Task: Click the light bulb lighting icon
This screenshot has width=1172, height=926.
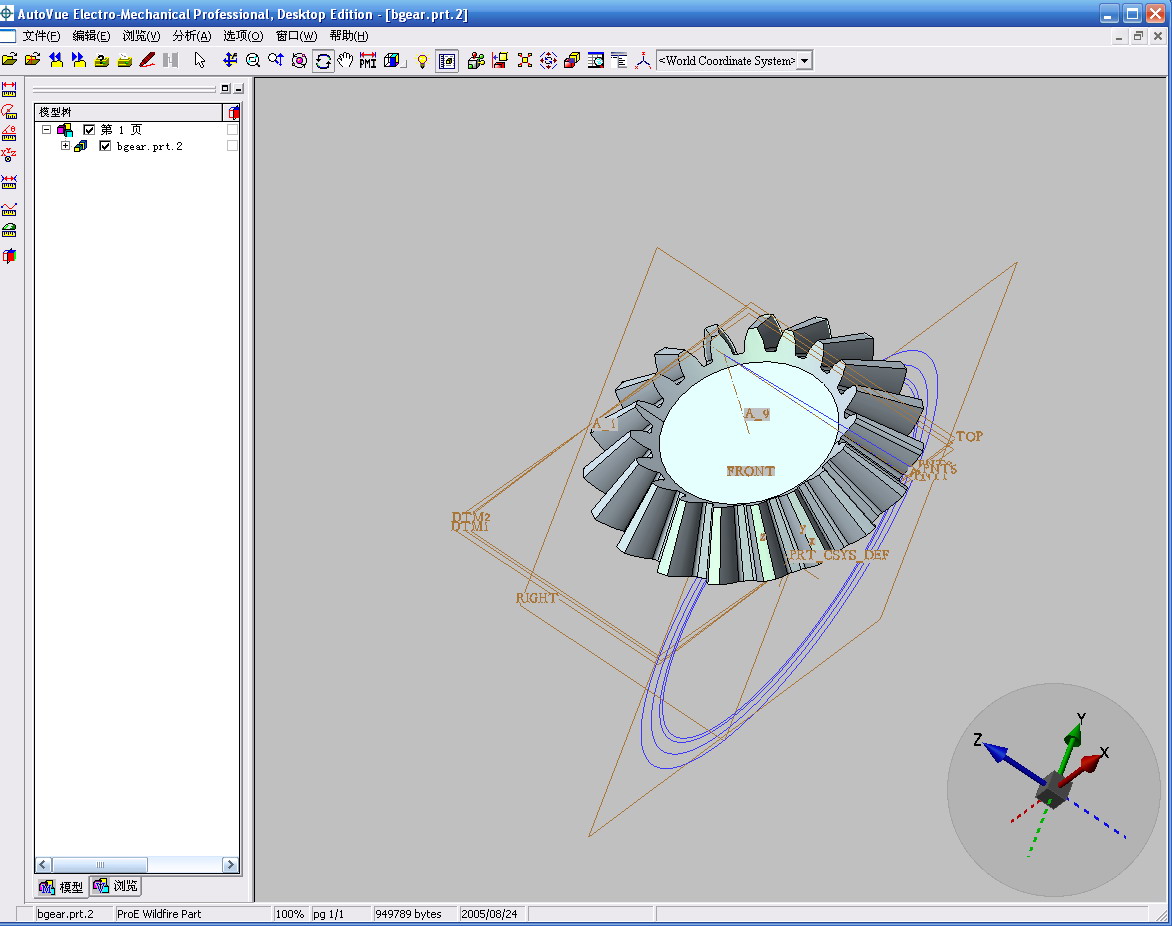Action: point(422,61)
